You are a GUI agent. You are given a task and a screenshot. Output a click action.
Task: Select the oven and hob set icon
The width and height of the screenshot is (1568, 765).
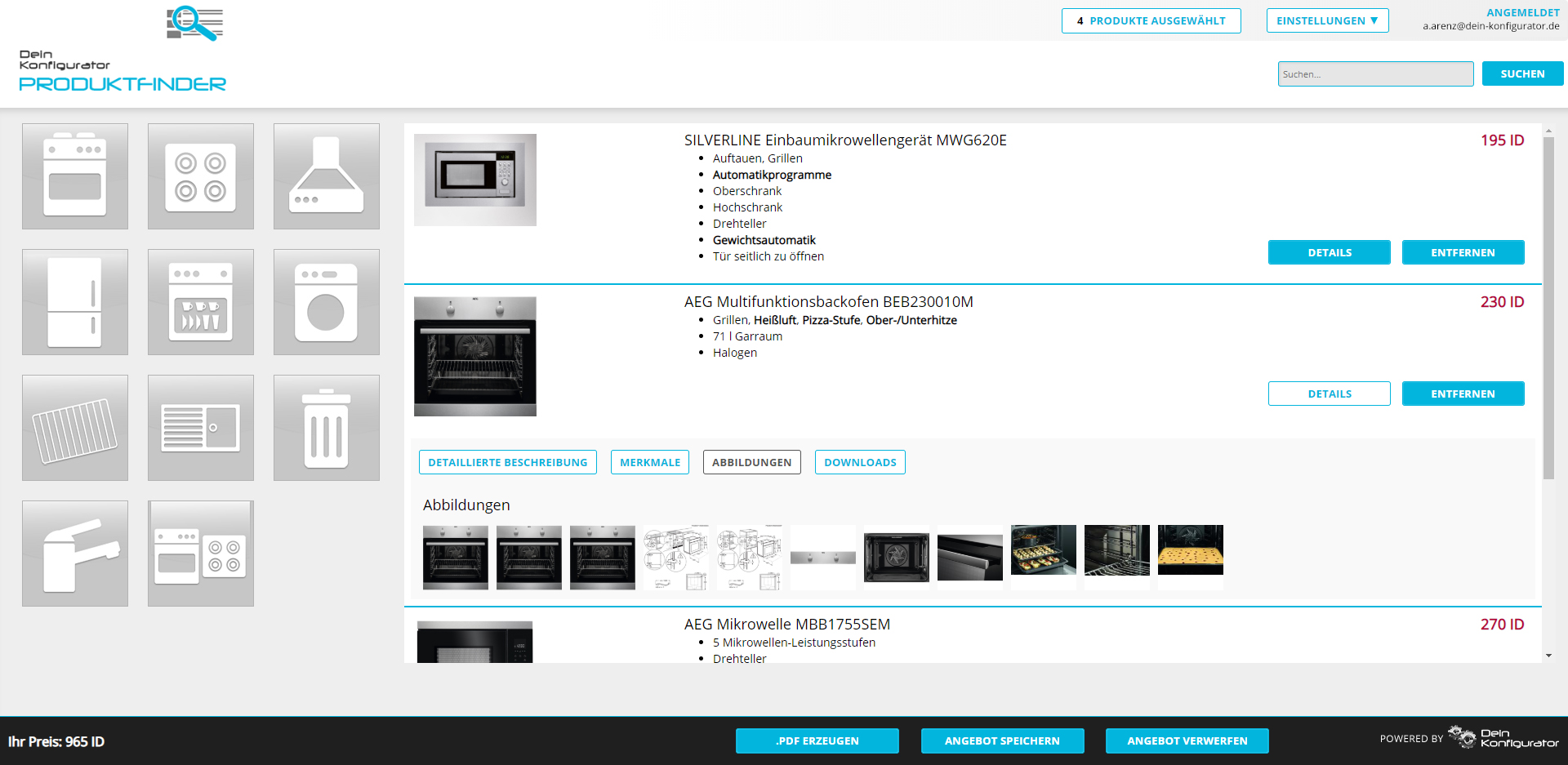tap(201, 554)
